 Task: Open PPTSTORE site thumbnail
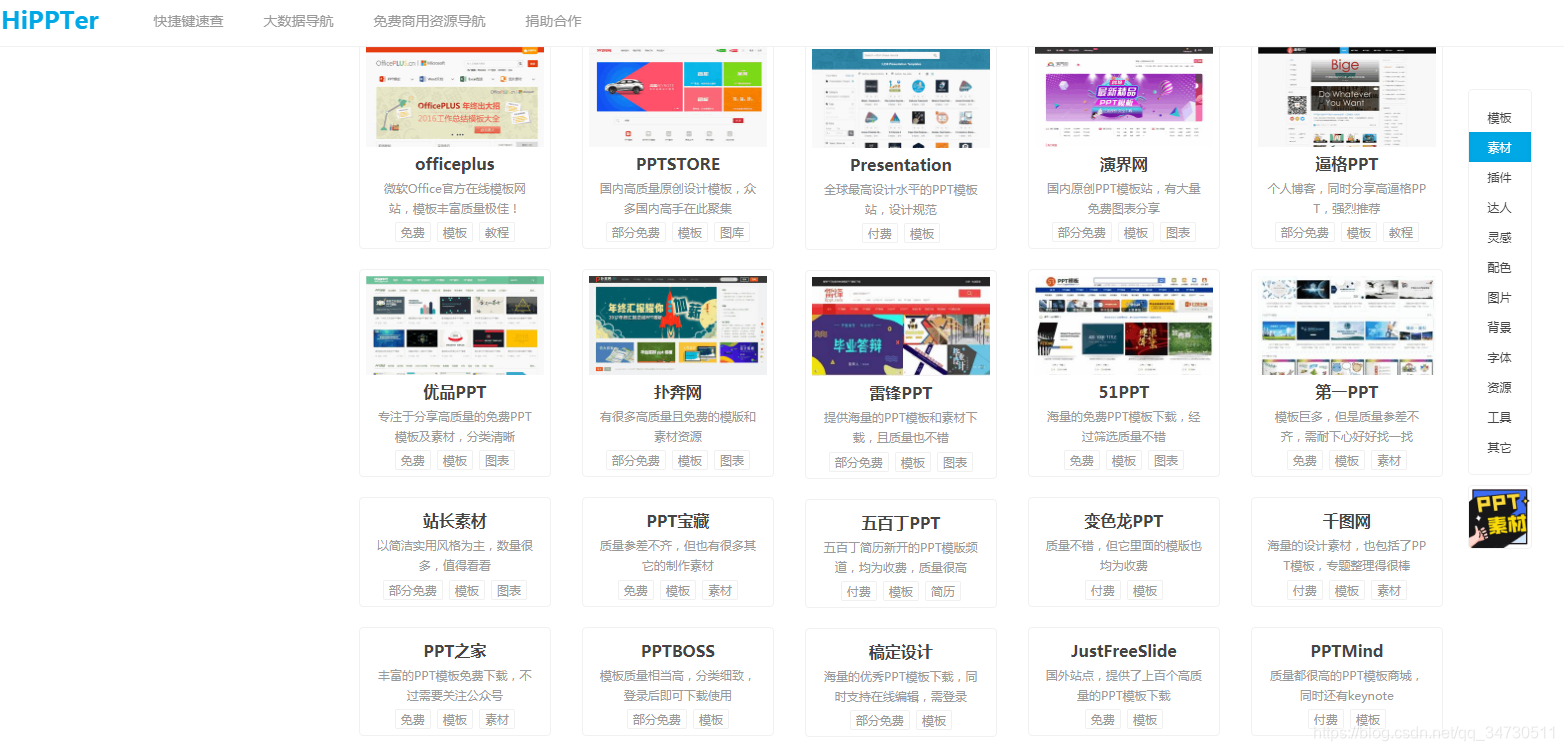point(678,97)
